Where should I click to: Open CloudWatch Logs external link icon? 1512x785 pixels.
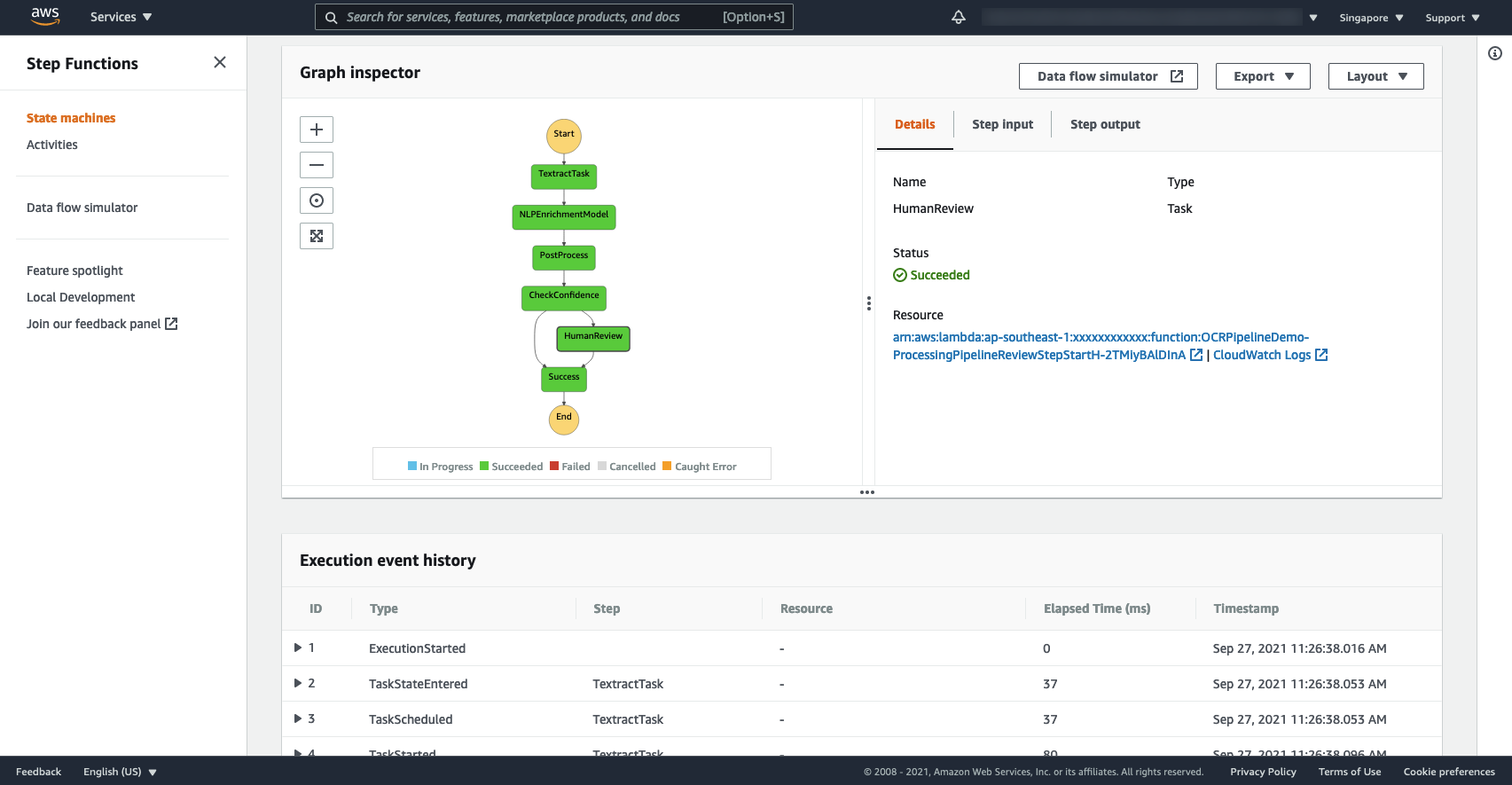[x=1321, y=355]
